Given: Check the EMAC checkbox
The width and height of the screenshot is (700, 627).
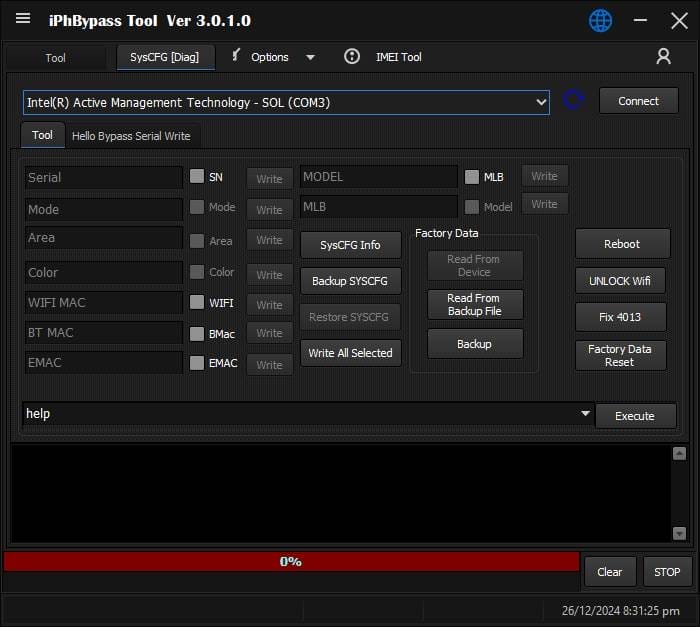Looking at the screenshot, I should tap(197, 363).
